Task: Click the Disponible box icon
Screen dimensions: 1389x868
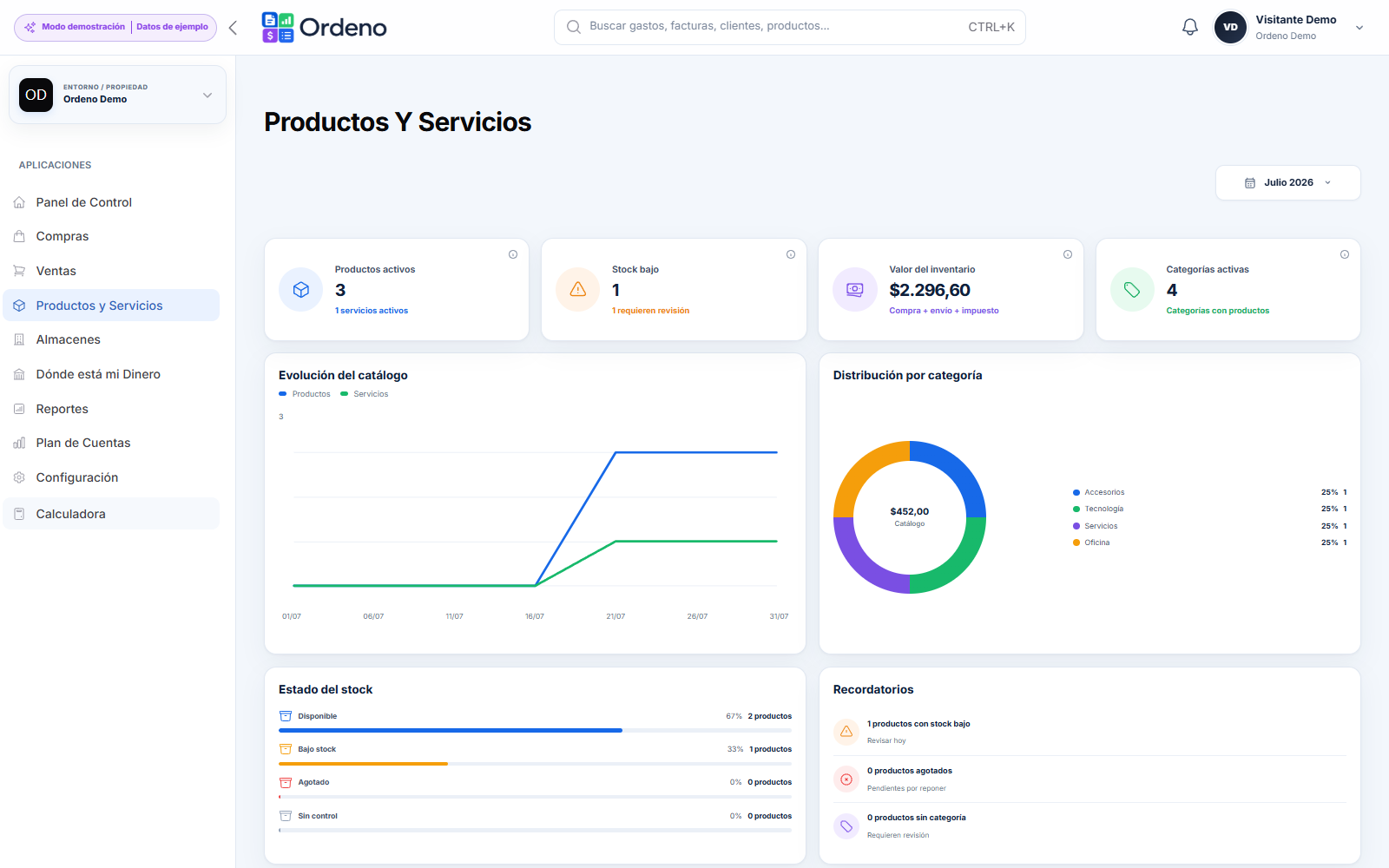Action: [286, 716]
